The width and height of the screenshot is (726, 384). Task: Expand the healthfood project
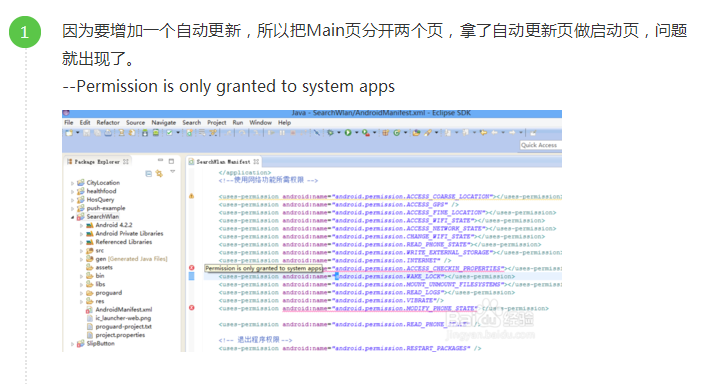72,191
